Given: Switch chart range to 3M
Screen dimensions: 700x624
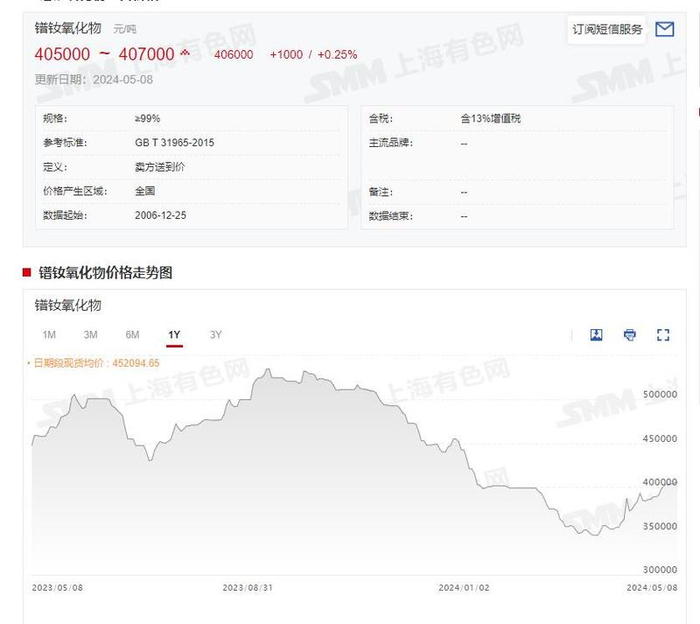Looking at the screenshot, I should (x=91, y=335).
